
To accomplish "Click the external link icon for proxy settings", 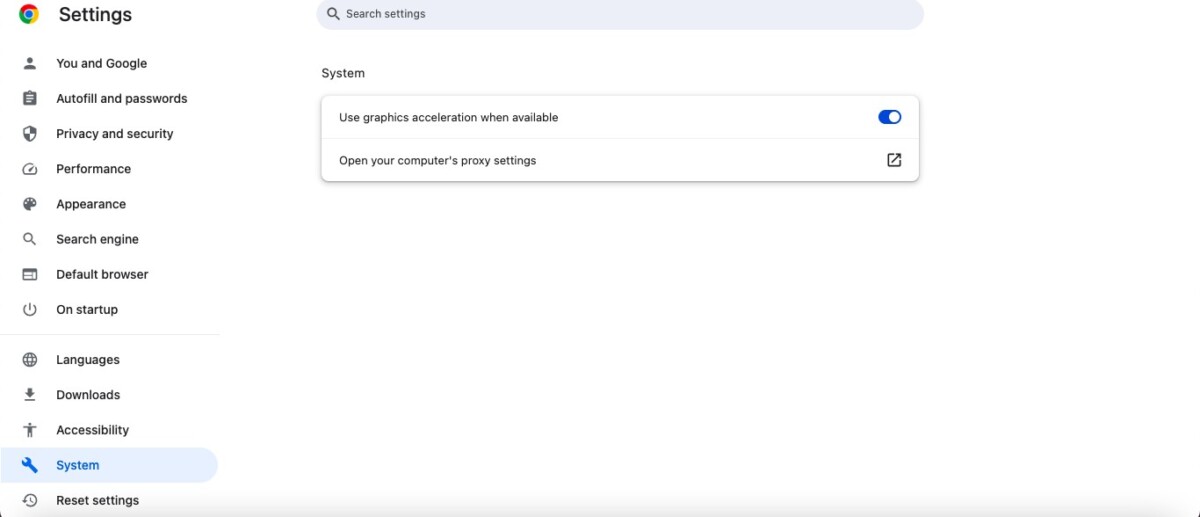I will coord(894,160).
